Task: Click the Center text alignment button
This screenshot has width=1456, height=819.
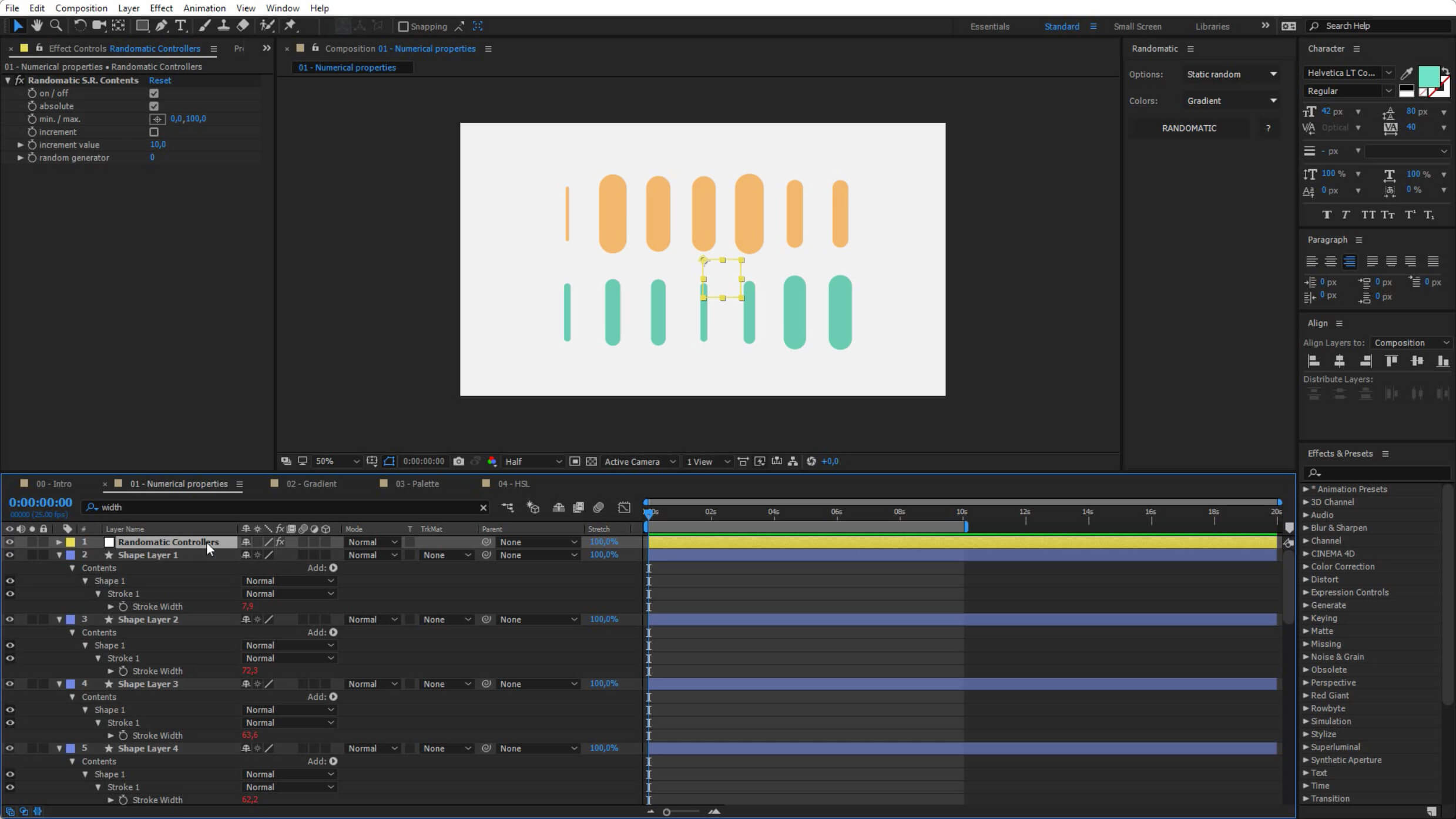Action: (1330, 261)
